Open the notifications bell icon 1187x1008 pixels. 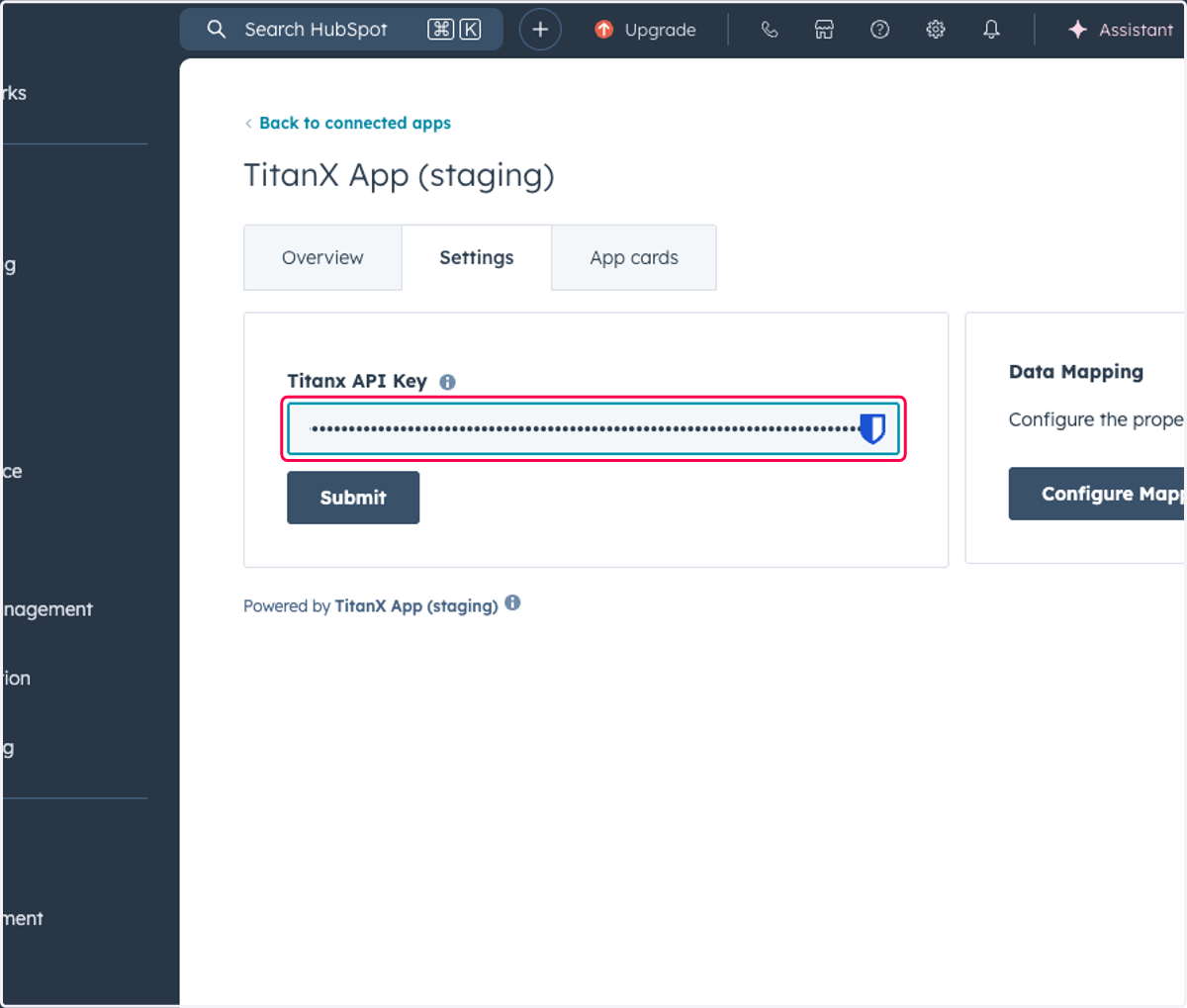click(x=991, y=30)
